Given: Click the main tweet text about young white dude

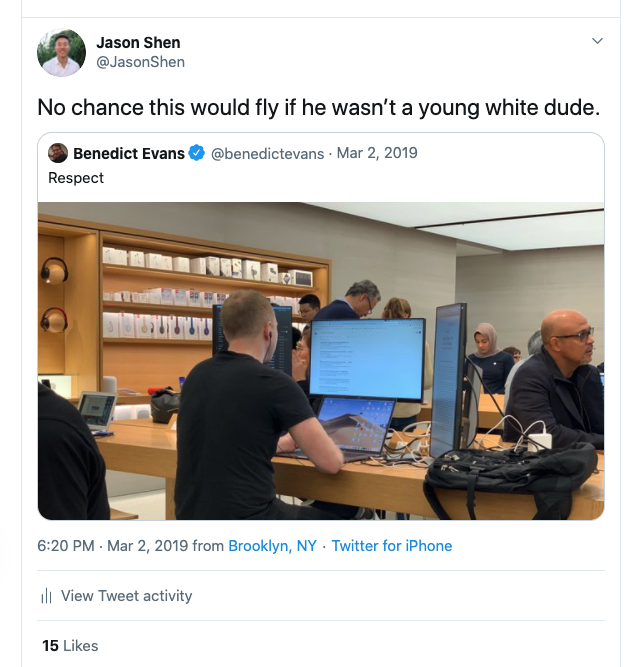Looking at the screenshot, I should 319,108.
